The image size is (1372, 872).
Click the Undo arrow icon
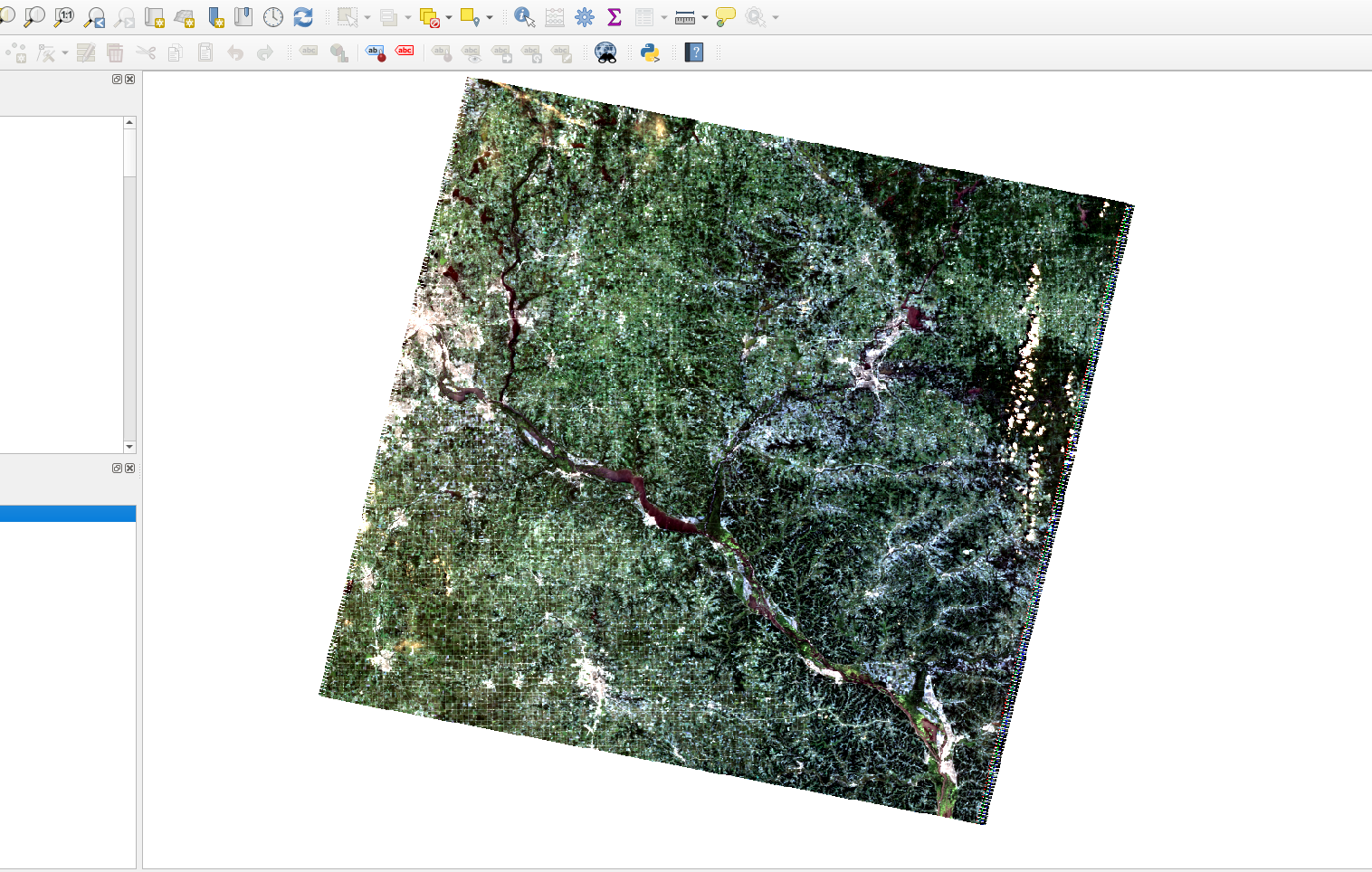click(x=235, y=52)
